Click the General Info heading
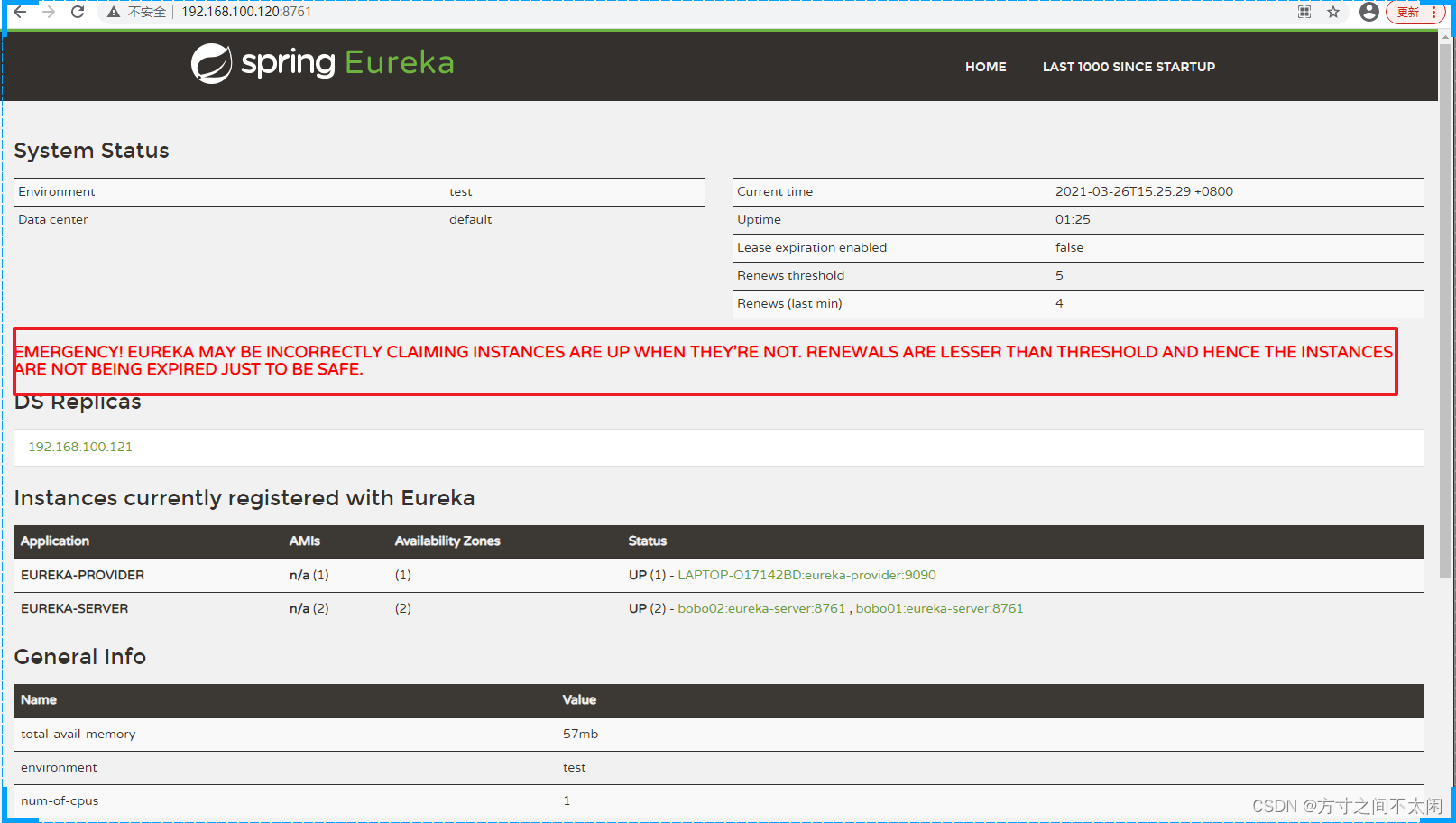The image size is (1456, 823). [x=80, y=657]
